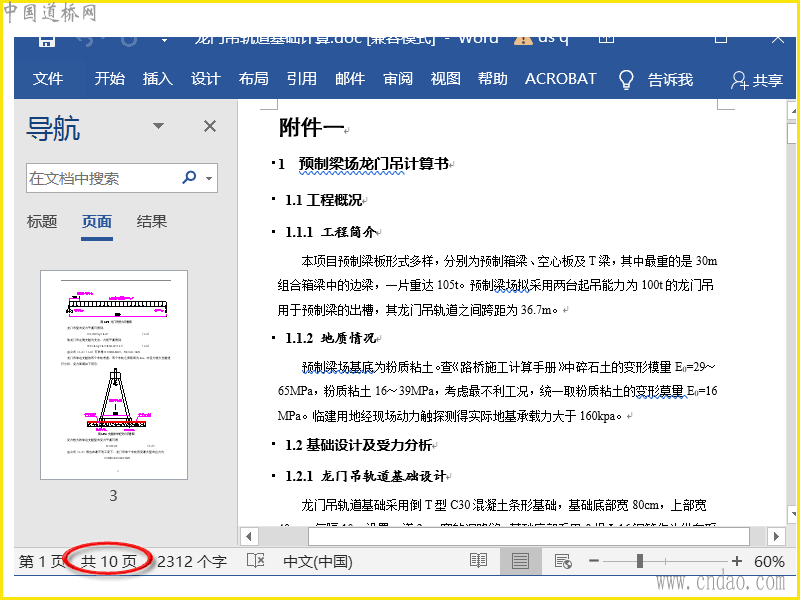Click horizontal scrollbar left arrow
This screenshot has width=800, height=600.
(x=249, y=537)
